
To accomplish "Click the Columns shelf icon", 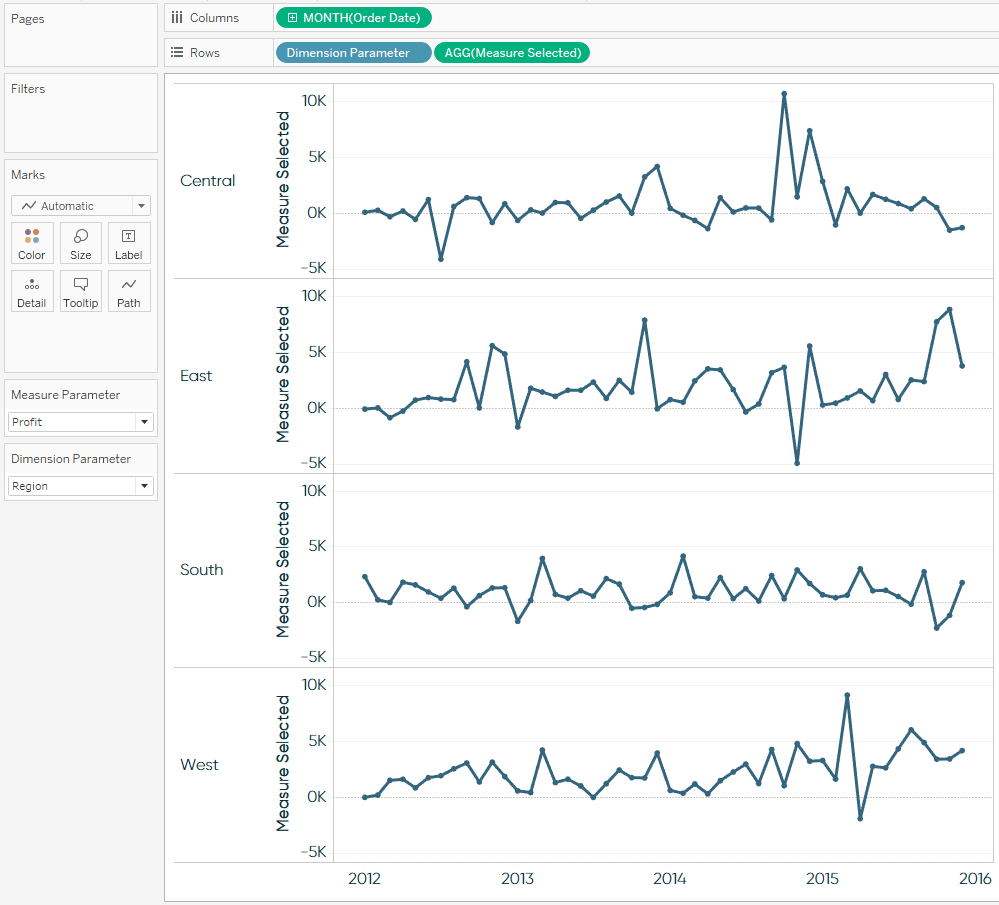I will point(178,17).
